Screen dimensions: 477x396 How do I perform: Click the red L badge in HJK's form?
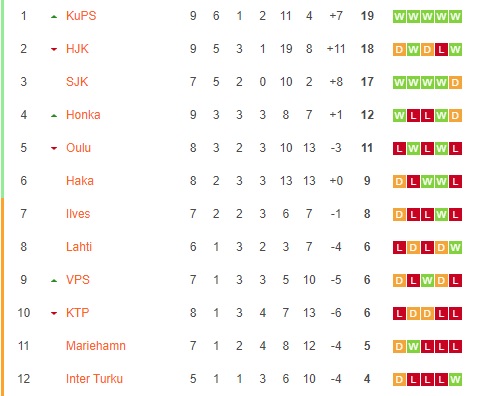[x=441, y=50]
